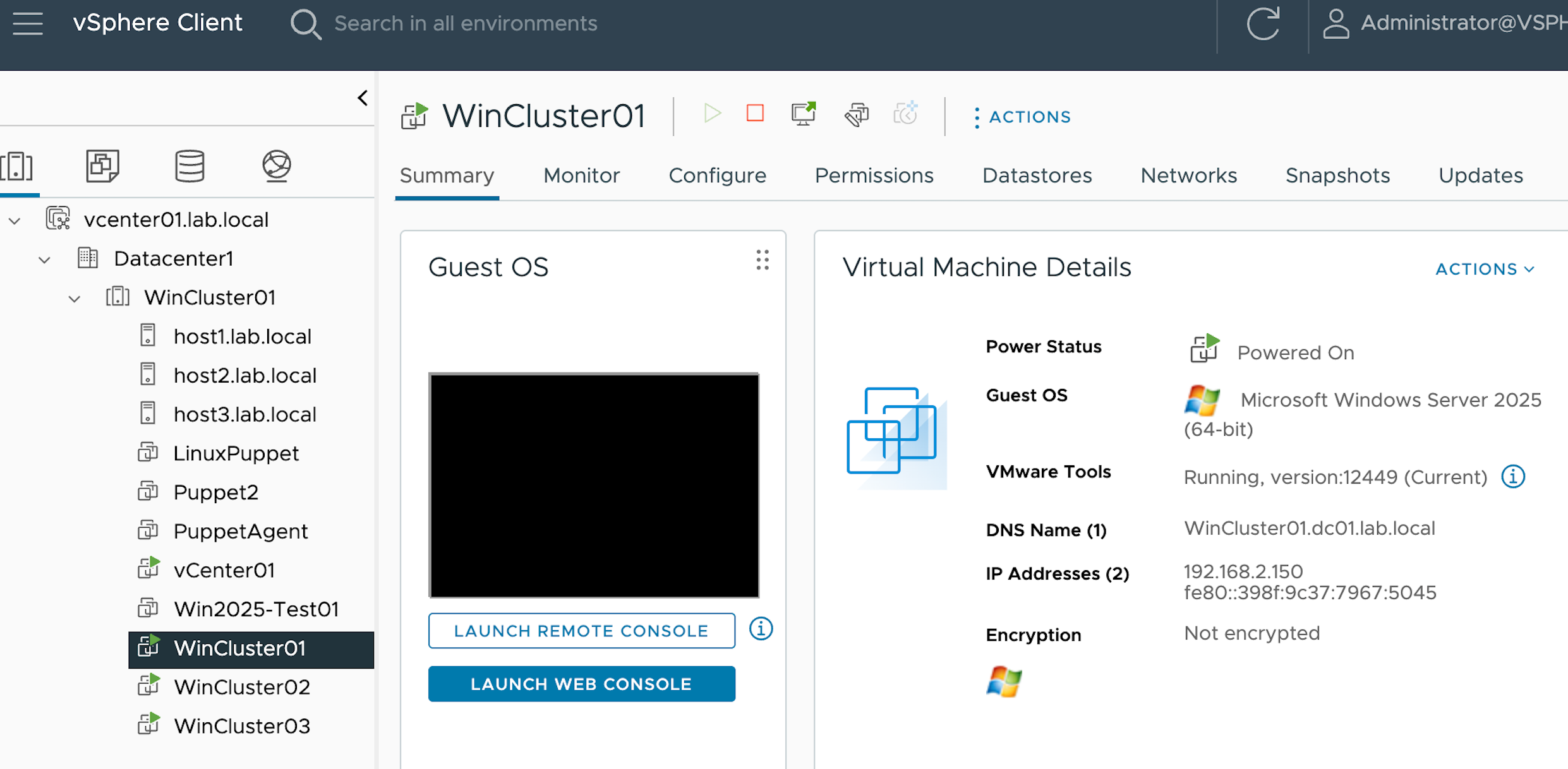This screenshot has height=769, width=1568.
Task: Click the black console preview thumbnail
Action: pyautogui.click(x=594, y=485)
